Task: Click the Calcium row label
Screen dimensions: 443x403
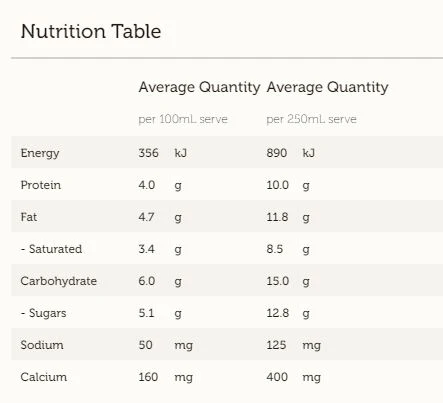Action: tap(44, 377)
